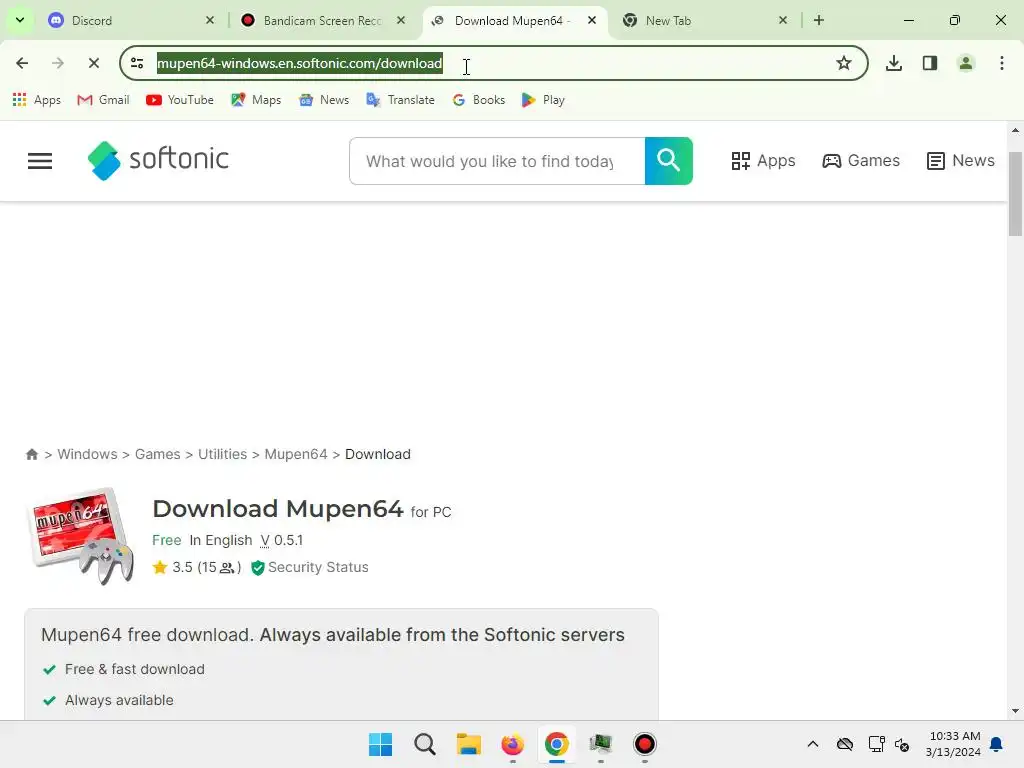The image size is (1024, 768).
Task: Go back to previous page
Action: (22, 63)
